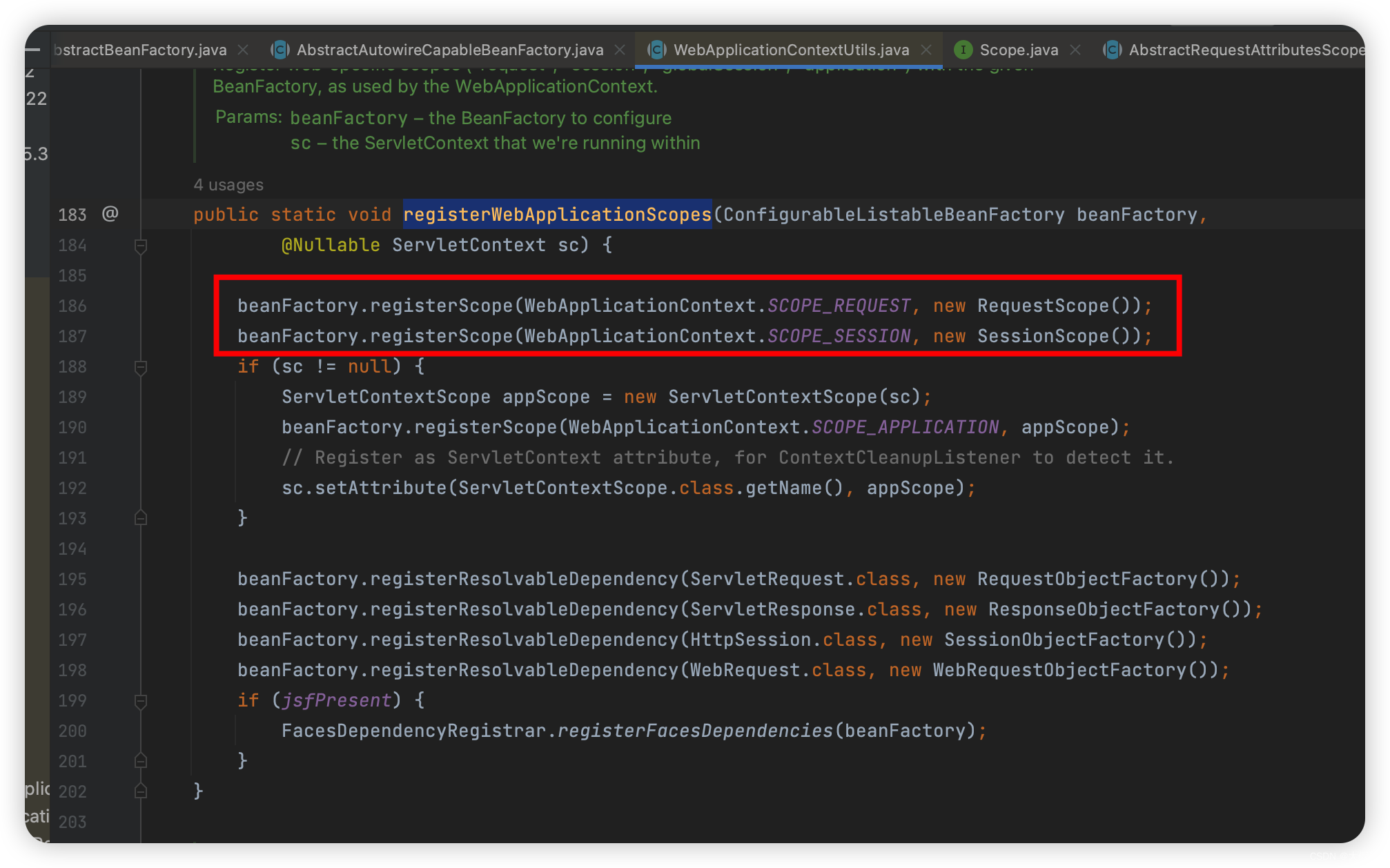Collapse fold marker at line 199
Image resolution: width=1390 pixels, height=868 pixels.
(x=141, y=701)
